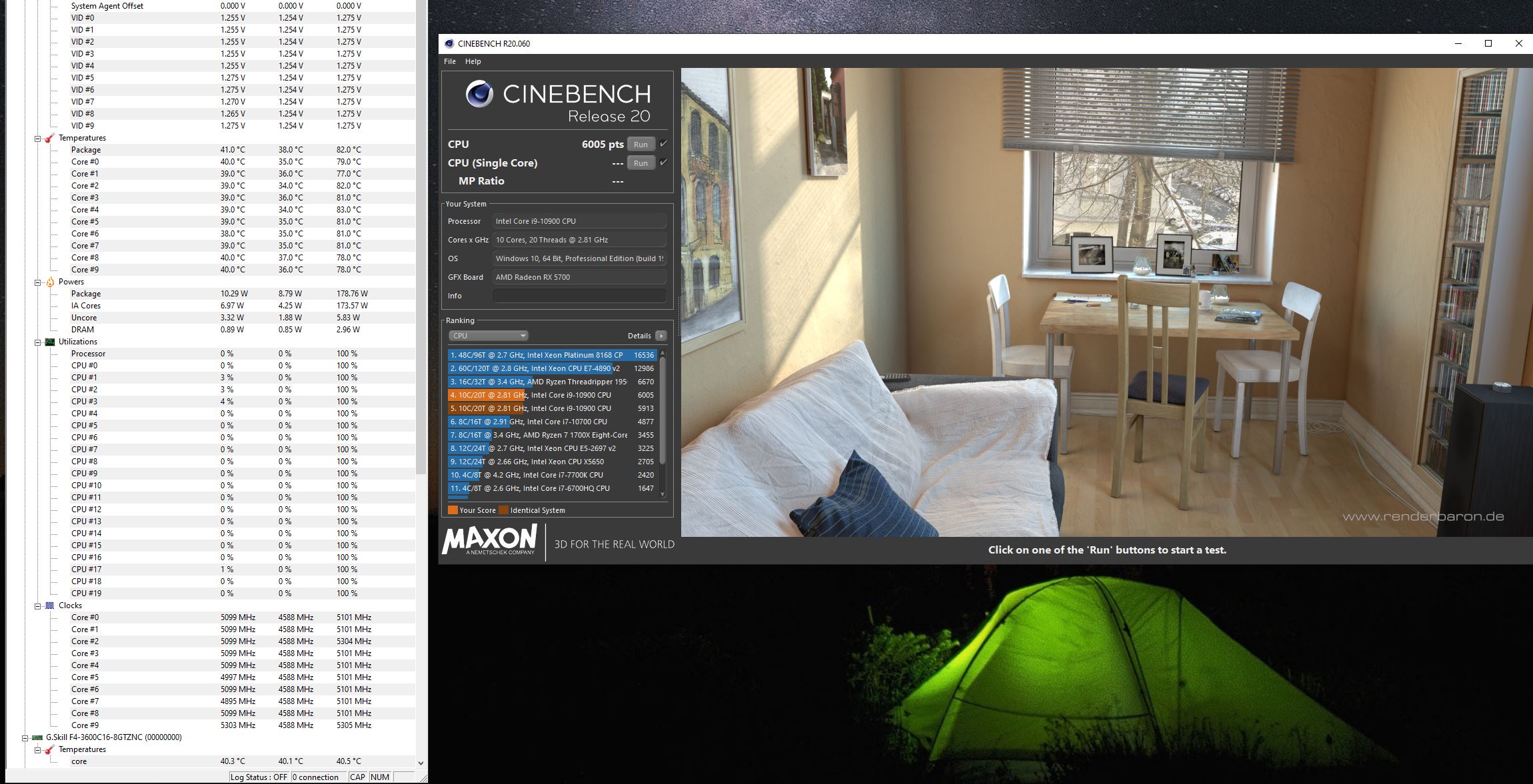Collapse the Utilizations tree node
Screen dimensions: 1533x784
click(38, 342)
